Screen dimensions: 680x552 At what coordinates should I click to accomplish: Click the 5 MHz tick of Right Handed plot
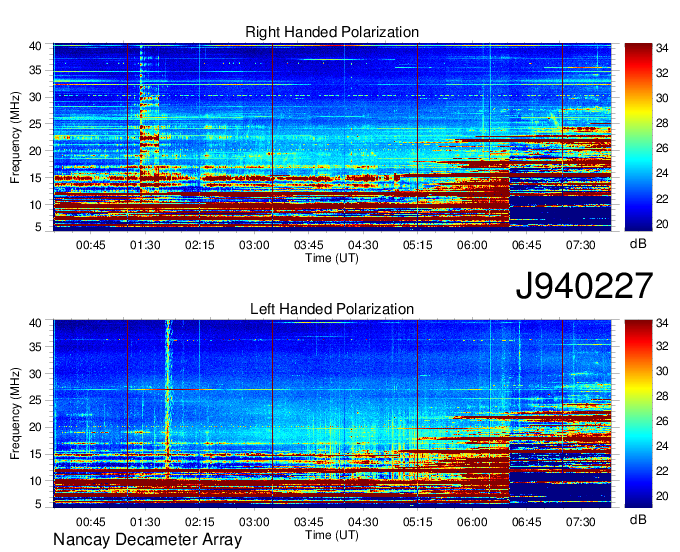(38, 227)
